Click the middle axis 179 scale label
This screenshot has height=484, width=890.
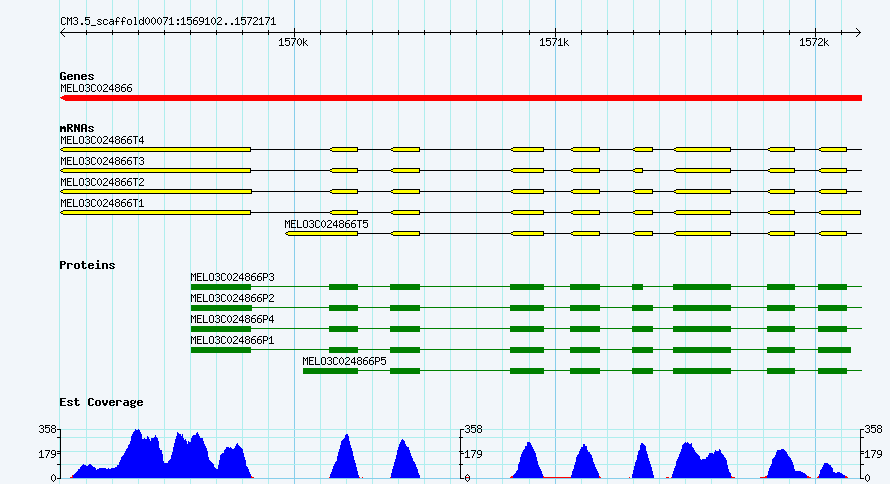coord(473,454)
